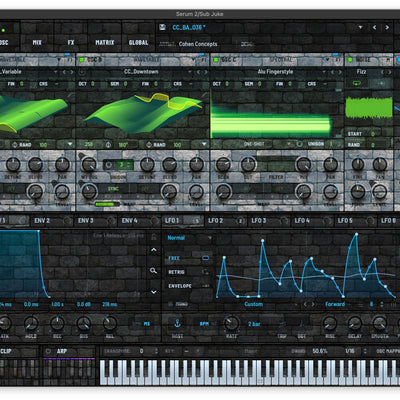400x400 pixels.
Task: Click OSC B phase icon next to 180°
Action: point(108,145)
